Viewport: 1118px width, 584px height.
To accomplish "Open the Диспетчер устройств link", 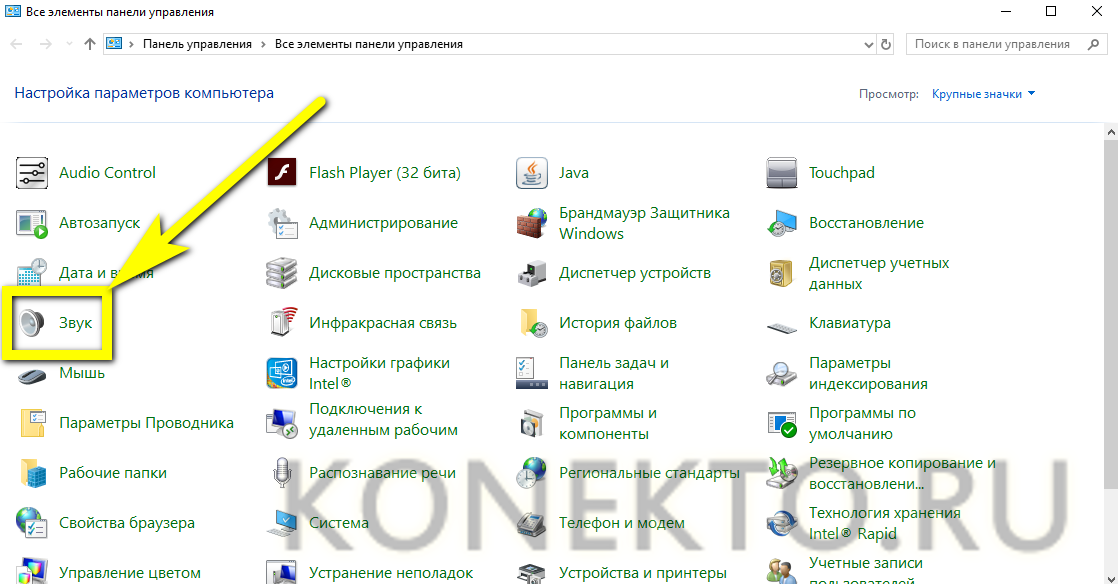I will point(634,273).
